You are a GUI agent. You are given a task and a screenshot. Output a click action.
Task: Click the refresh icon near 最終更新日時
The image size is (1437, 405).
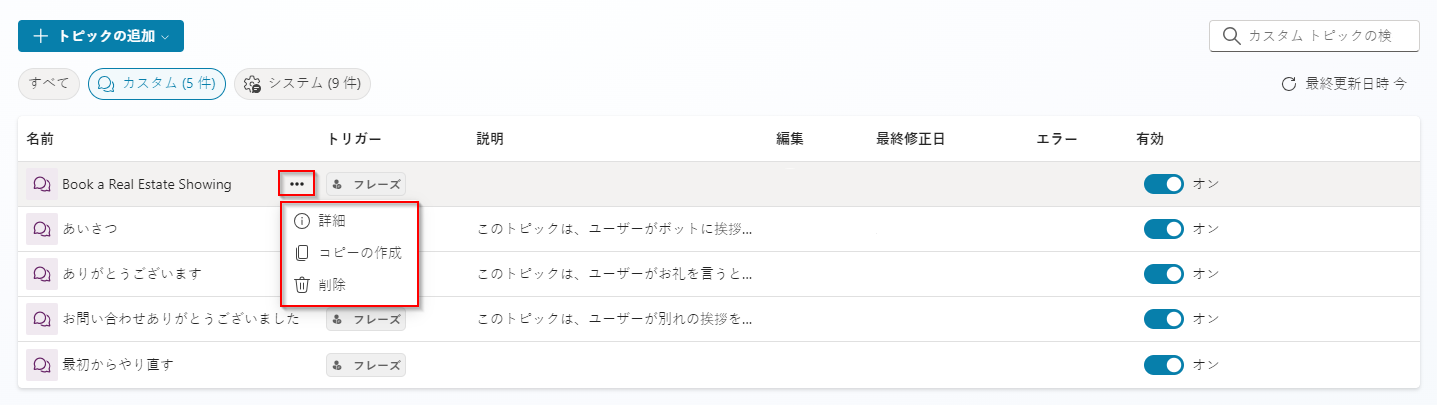(x=1289, y=84)
